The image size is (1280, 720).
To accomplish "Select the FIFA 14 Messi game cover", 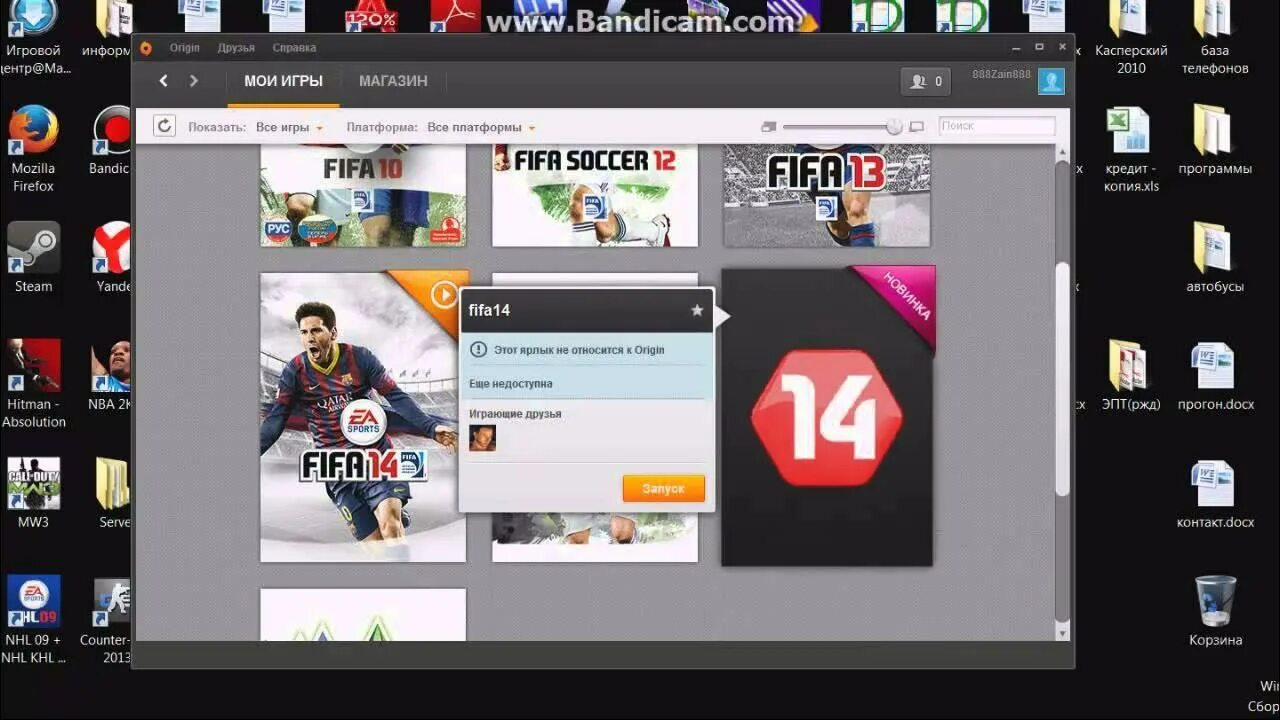I will coord(362,416).
